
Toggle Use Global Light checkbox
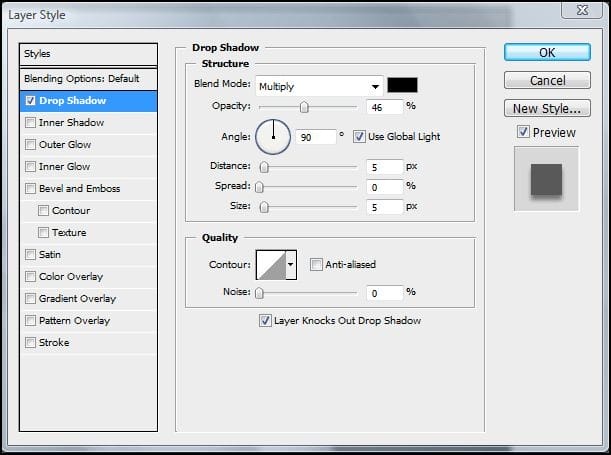tap(359, 137)
